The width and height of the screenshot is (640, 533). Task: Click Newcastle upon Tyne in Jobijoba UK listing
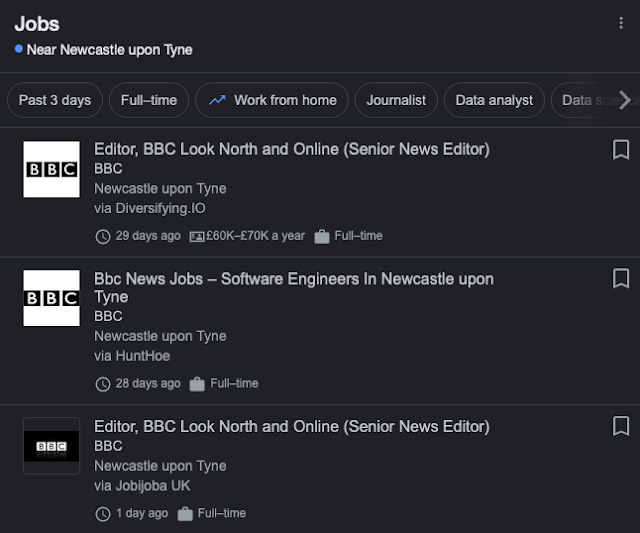click(x=160, y=466)
